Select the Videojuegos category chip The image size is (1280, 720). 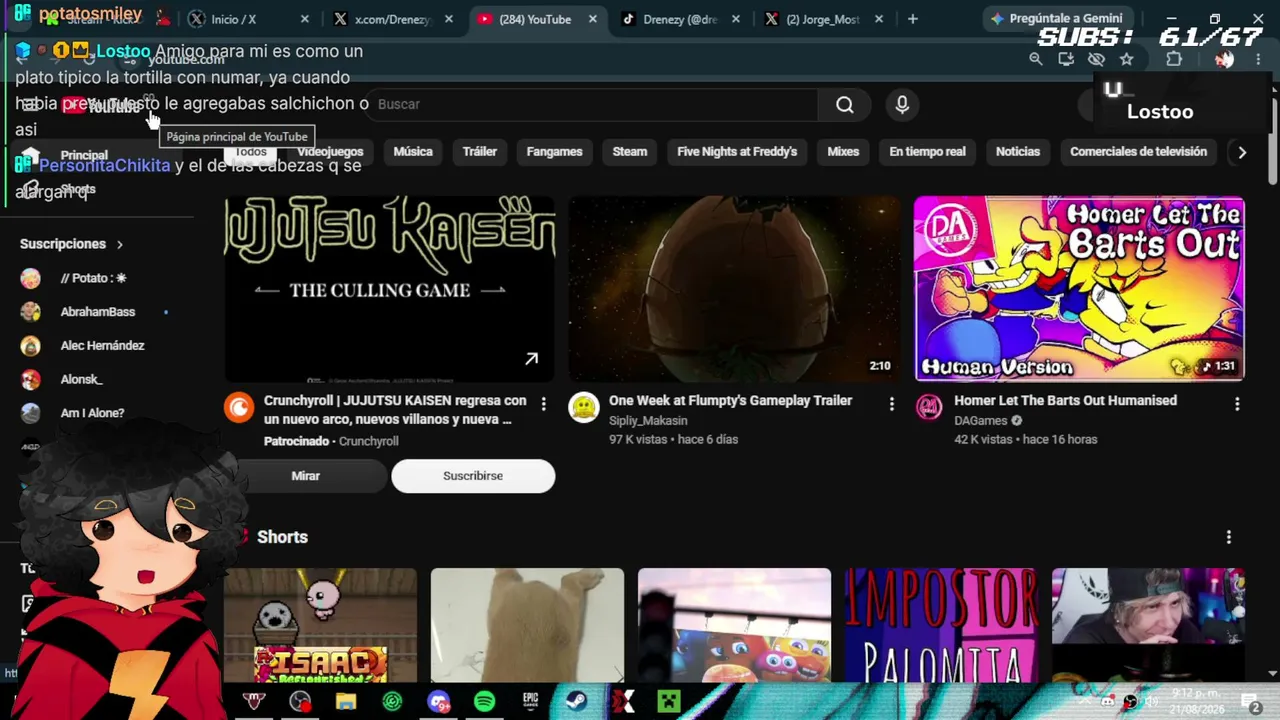tap(330, 152)
